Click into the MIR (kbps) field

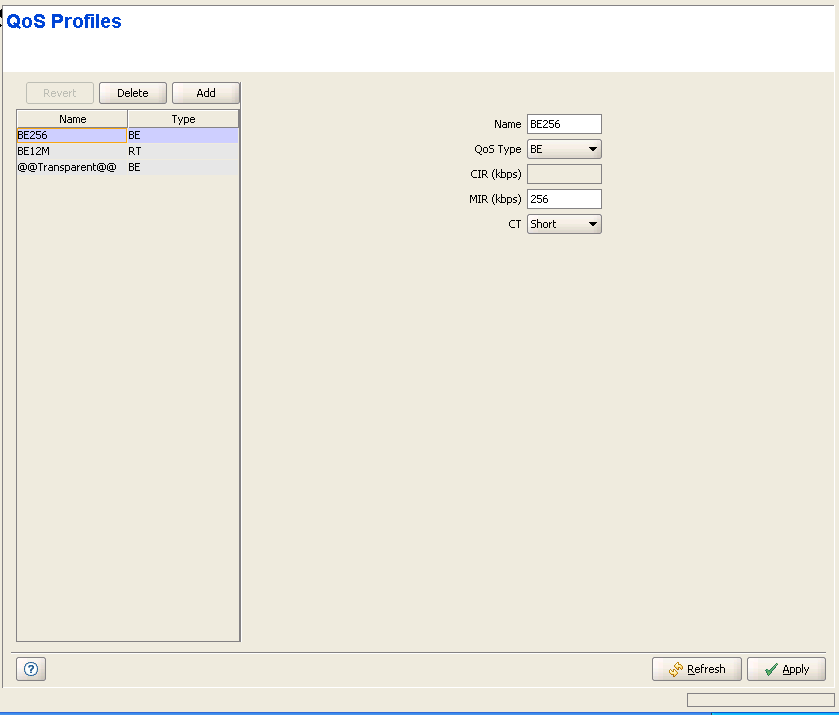click(x=564, y=199)
